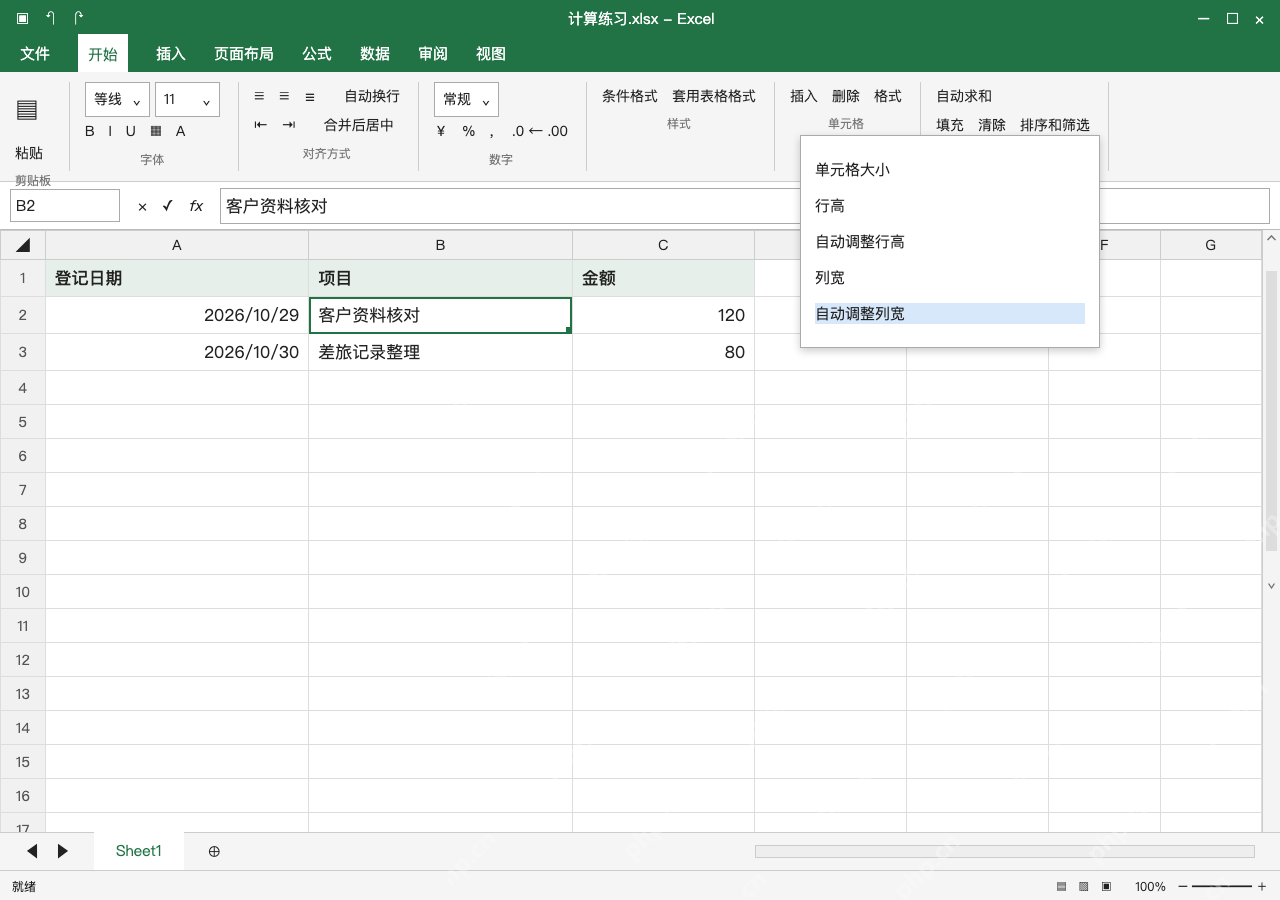Click the Name Box showing B2
Viewport: 1280px width, 900px height.
tap(65, 206)
